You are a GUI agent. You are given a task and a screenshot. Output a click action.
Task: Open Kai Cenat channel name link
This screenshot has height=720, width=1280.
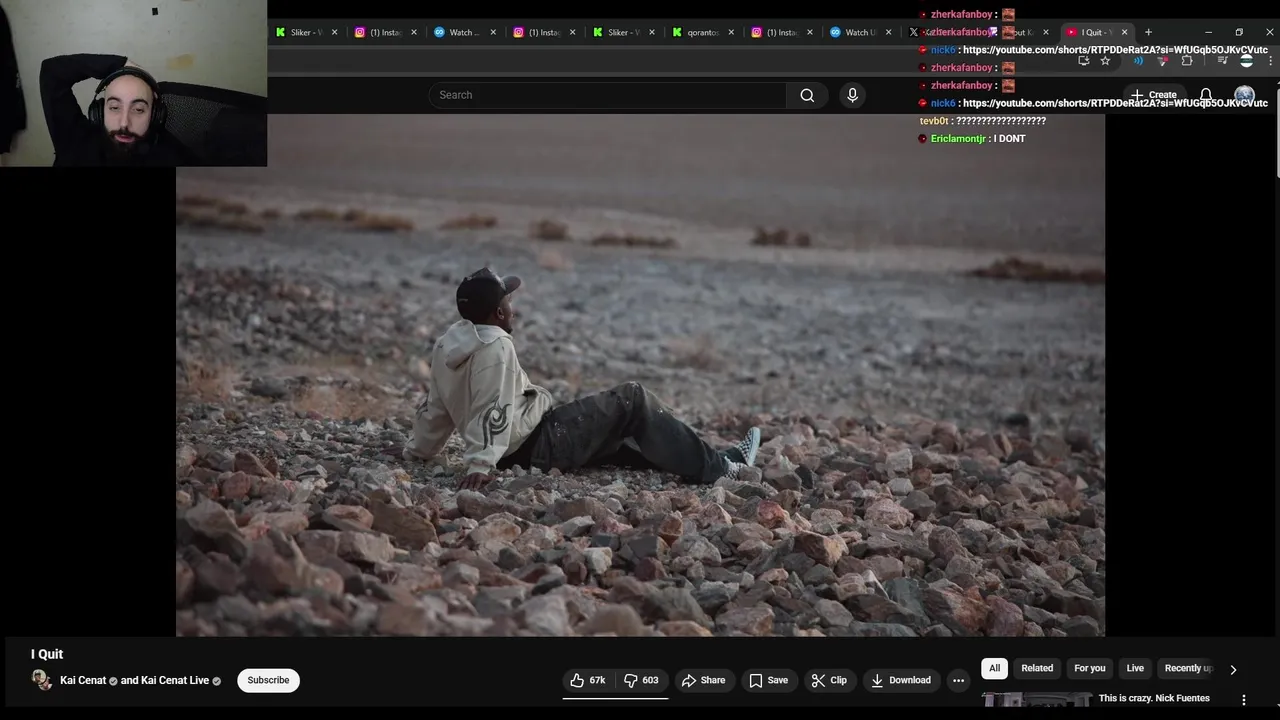tap(83, 680)
